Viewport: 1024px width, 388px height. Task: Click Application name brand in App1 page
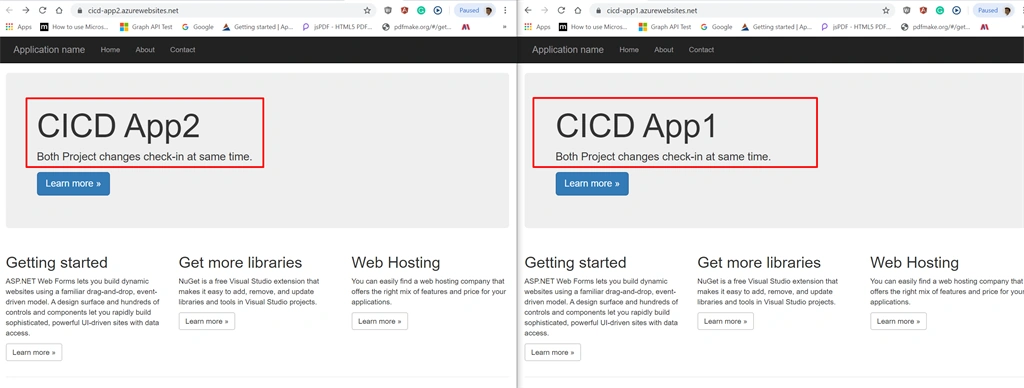tap(568, 50)
